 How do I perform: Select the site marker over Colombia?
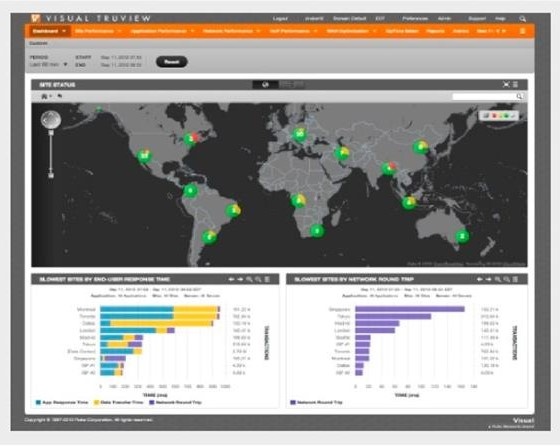click(190, 191)
